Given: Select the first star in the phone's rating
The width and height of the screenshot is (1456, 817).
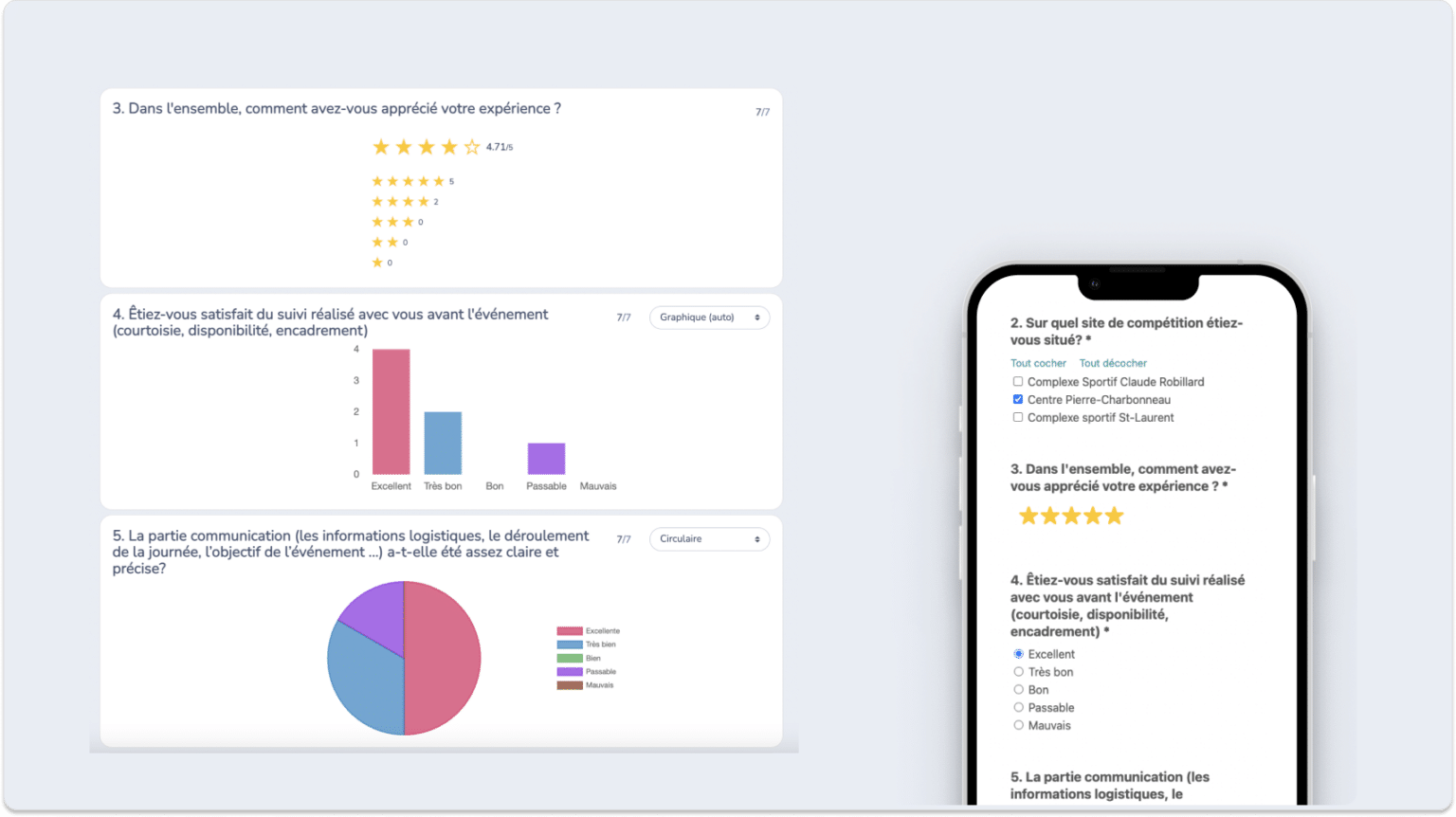Looking at the screenshot, I should 1028,516.
